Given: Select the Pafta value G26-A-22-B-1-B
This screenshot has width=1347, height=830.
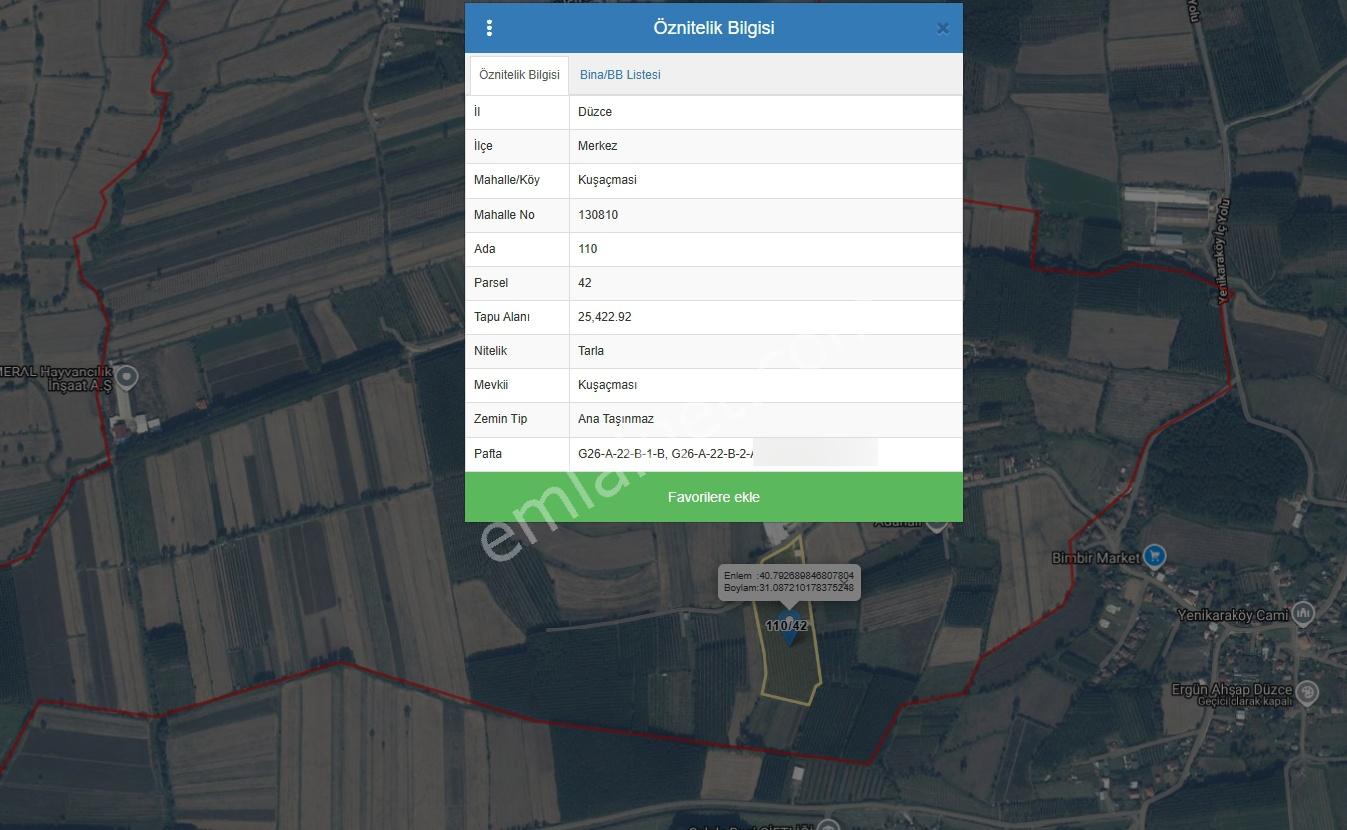Looking at the screenshot, I should click(x=622, y=454).
